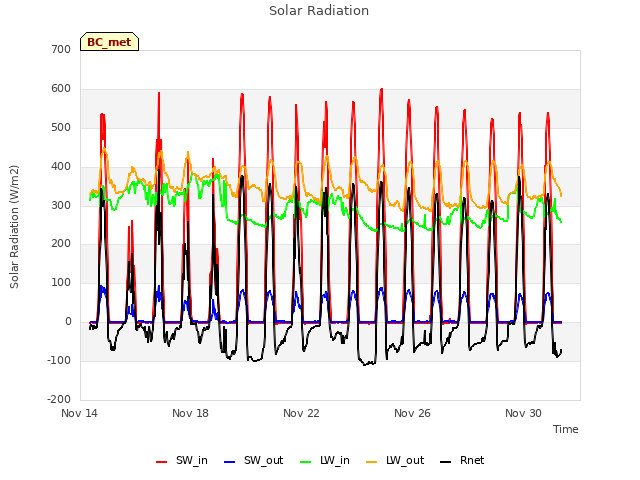Click the LW_out orange legend swatch

[371, 462]
